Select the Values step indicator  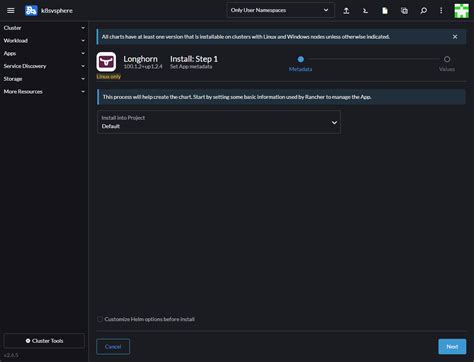pos(447,59)
